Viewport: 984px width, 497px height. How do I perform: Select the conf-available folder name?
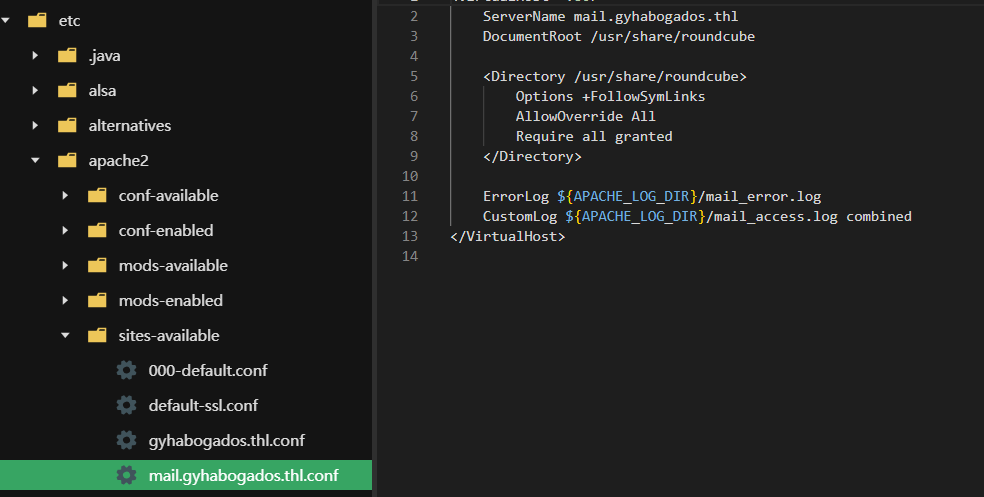coord(168,196)
